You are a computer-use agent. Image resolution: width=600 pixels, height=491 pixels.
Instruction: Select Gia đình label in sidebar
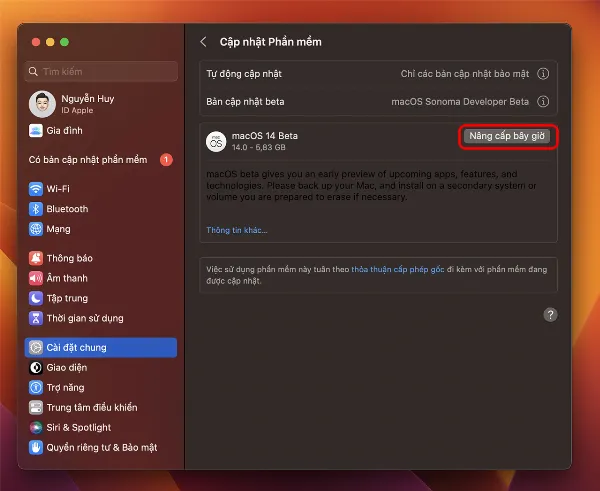click(x=65, y=130)
